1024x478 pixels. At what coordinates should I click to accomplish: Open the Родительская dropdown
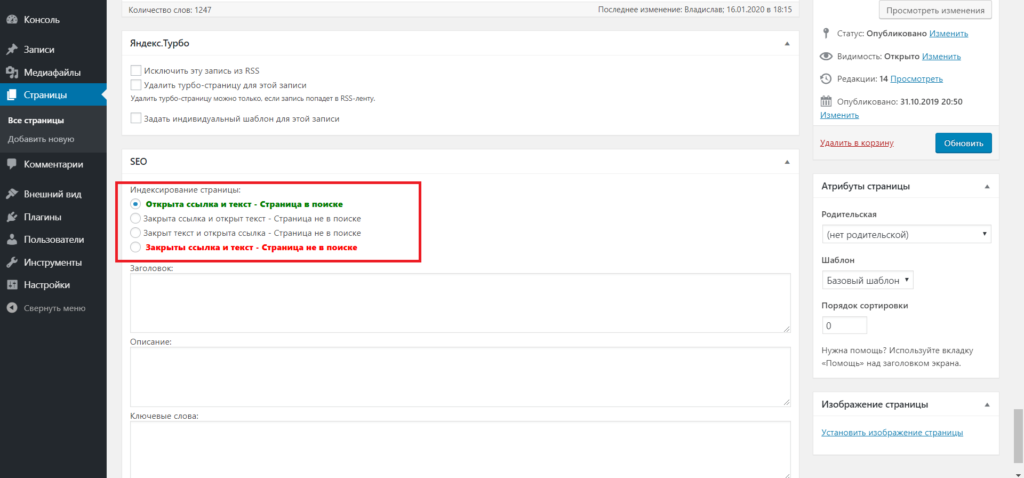coord(905,235)
